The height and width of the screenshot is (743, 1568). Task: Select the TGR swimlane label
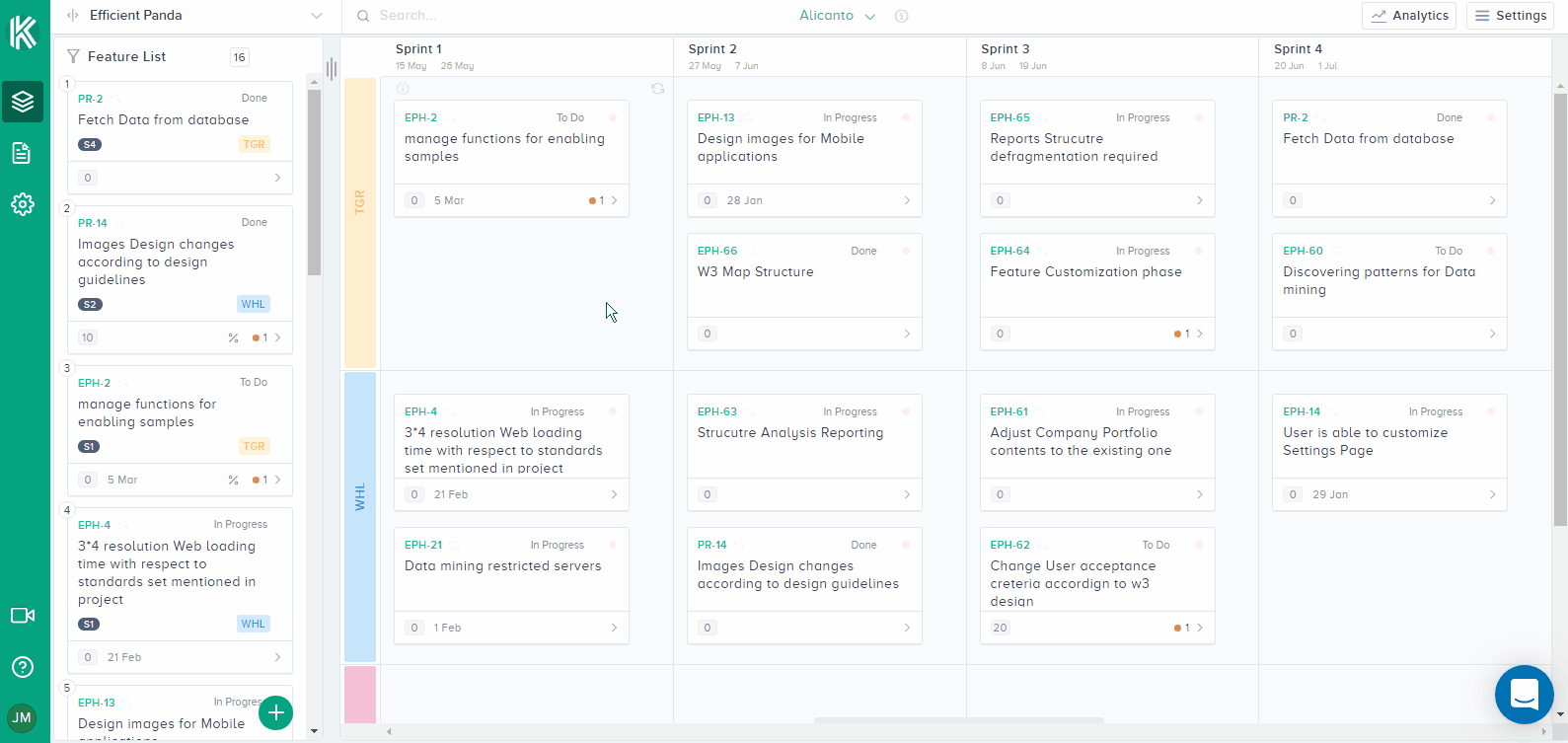pyautogui.click(x=360, y=222)
